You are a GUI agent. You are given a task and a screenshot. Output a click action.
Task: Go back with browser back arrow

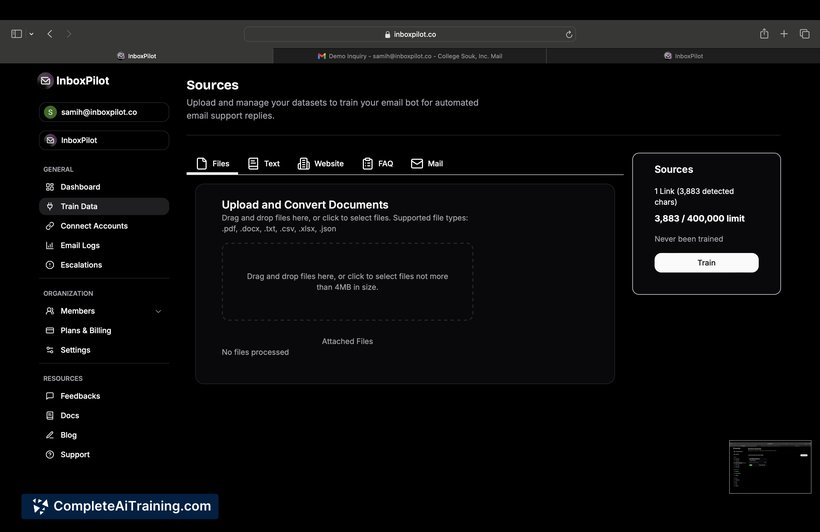[50, 34]
